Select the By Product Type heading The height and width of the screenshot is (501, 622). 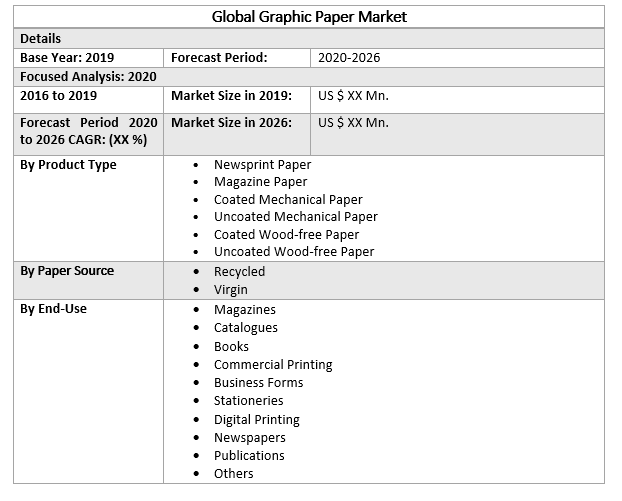(68, 165)
